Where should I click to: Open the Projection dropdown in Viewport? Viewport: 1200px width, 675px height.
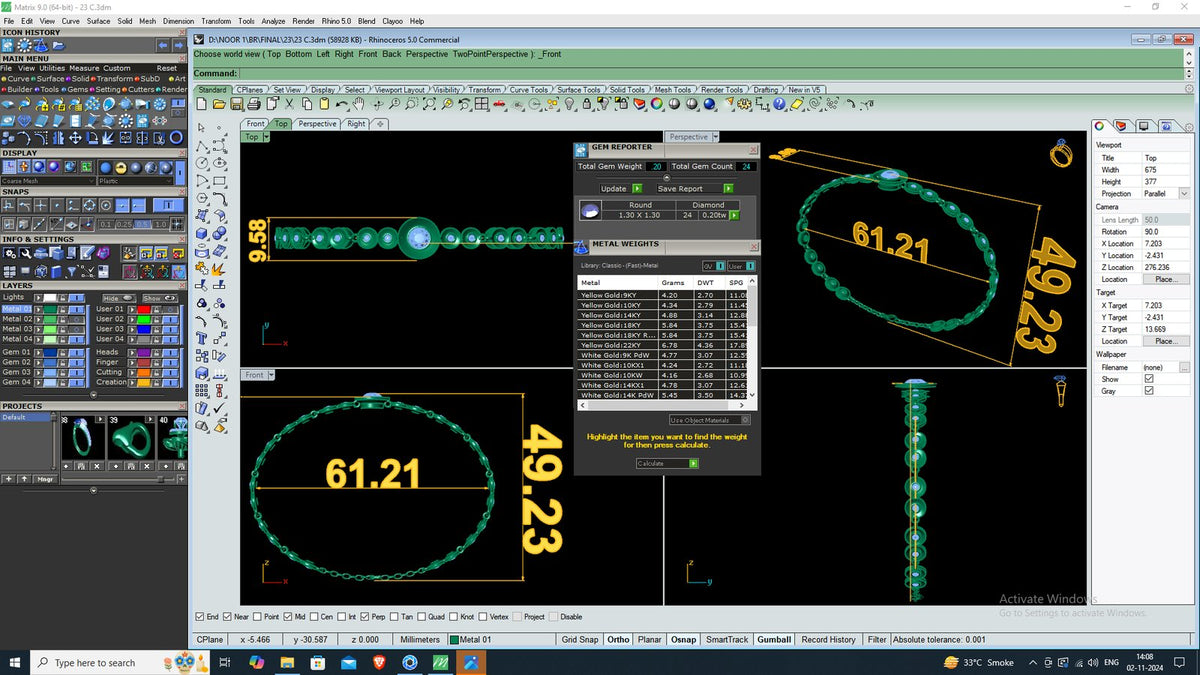pyautogui.click(x=1167, y=194)
